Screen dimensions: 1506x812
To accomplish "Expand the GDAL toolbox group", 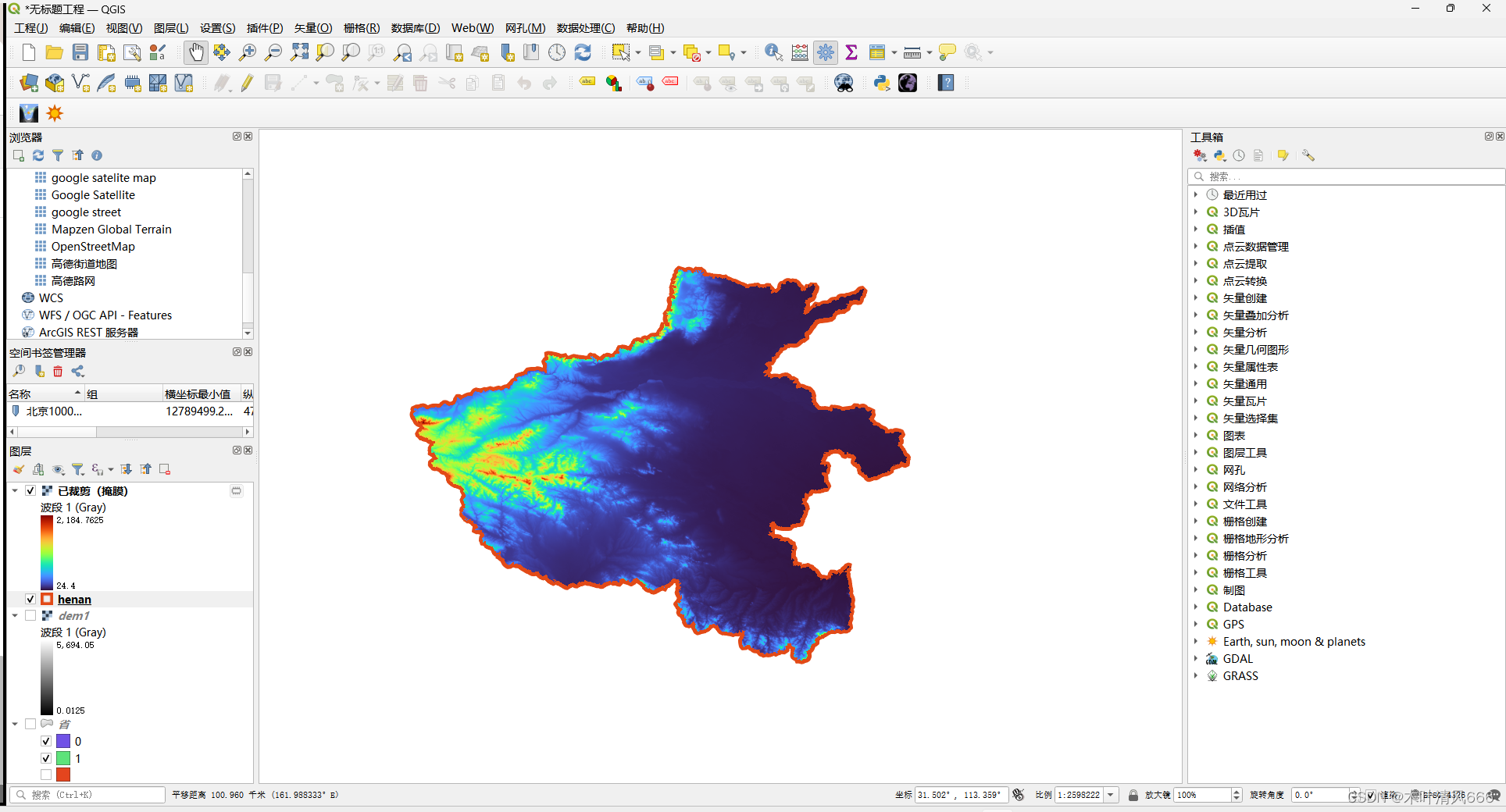I will click(1195, 658).
